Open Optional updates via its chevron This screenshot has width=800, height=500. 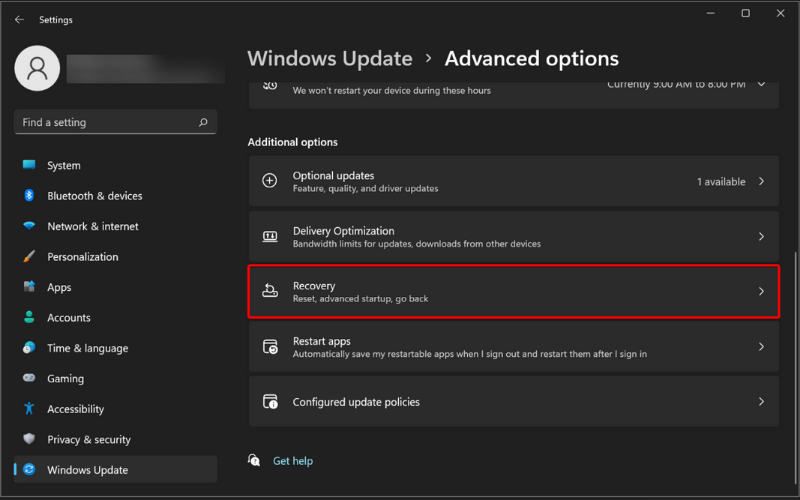[x=761, y=181]
